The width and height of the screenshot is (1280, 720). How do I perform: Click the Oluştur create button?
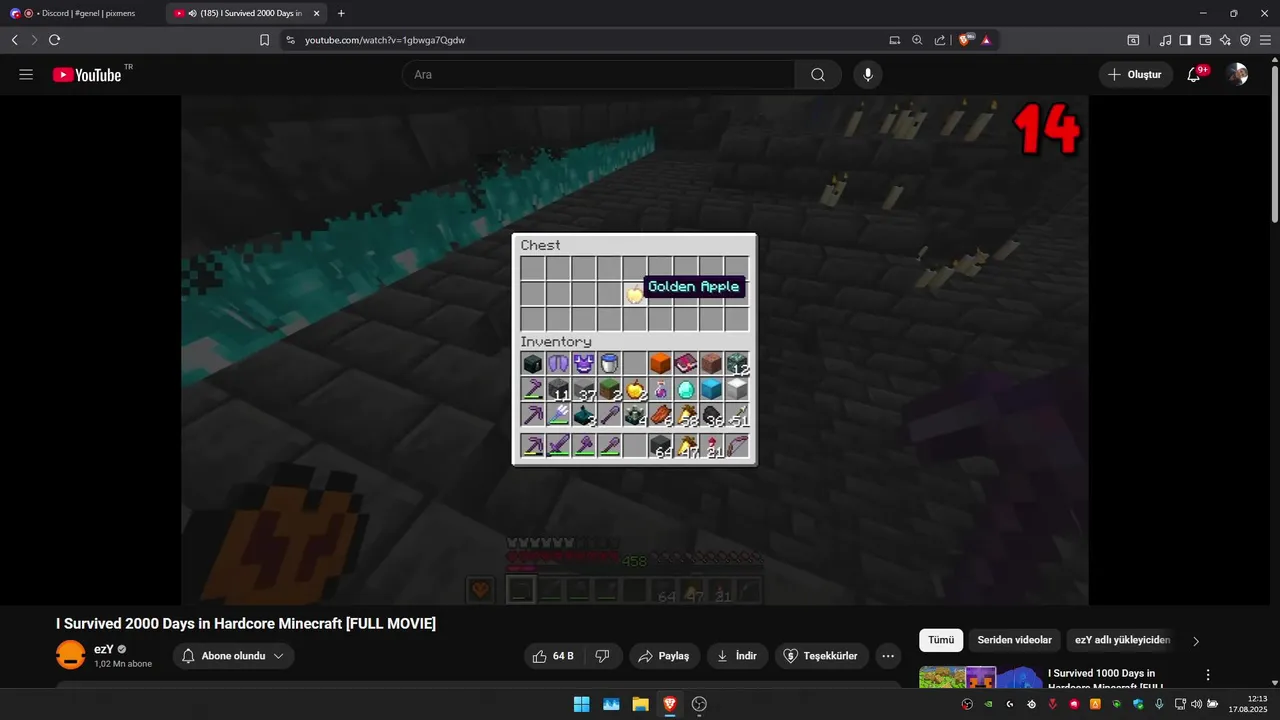1135,75
